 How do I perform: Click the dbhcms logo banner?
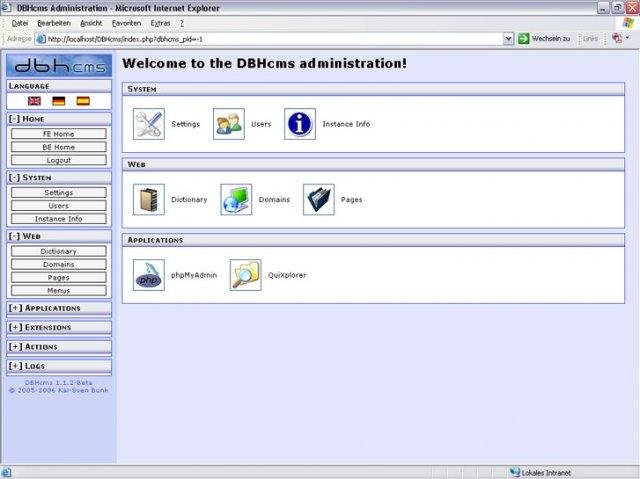59,65
